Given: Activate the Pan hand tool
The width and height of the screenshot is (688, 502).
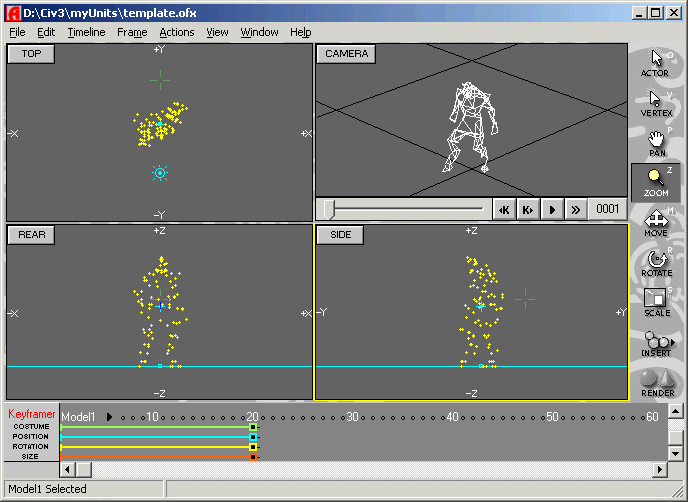Looking at the screenshot, I should coord(656,144).
